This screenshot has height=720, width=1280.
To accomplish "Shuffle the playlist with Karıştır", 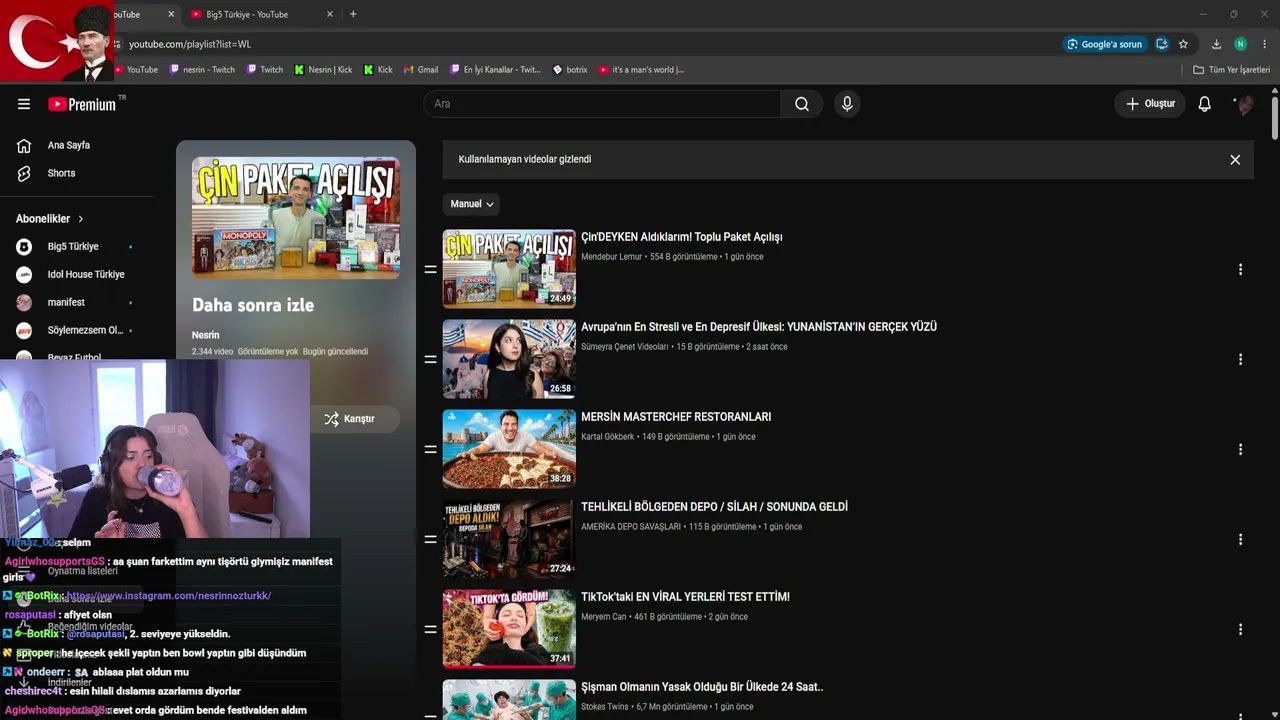I will point(349,419).
